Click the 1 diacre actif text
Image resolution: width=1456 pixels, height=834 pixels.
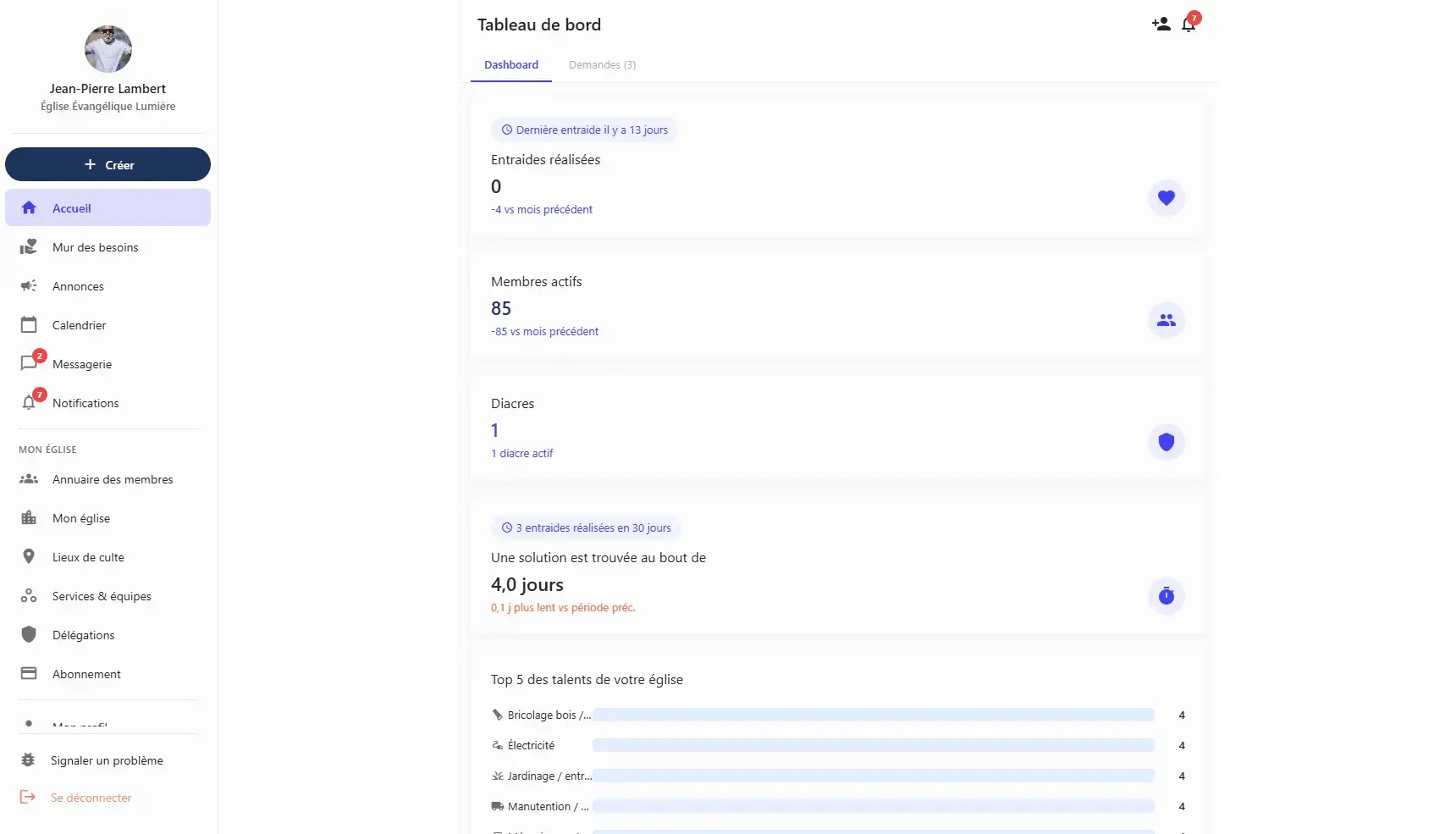point(521,454)
